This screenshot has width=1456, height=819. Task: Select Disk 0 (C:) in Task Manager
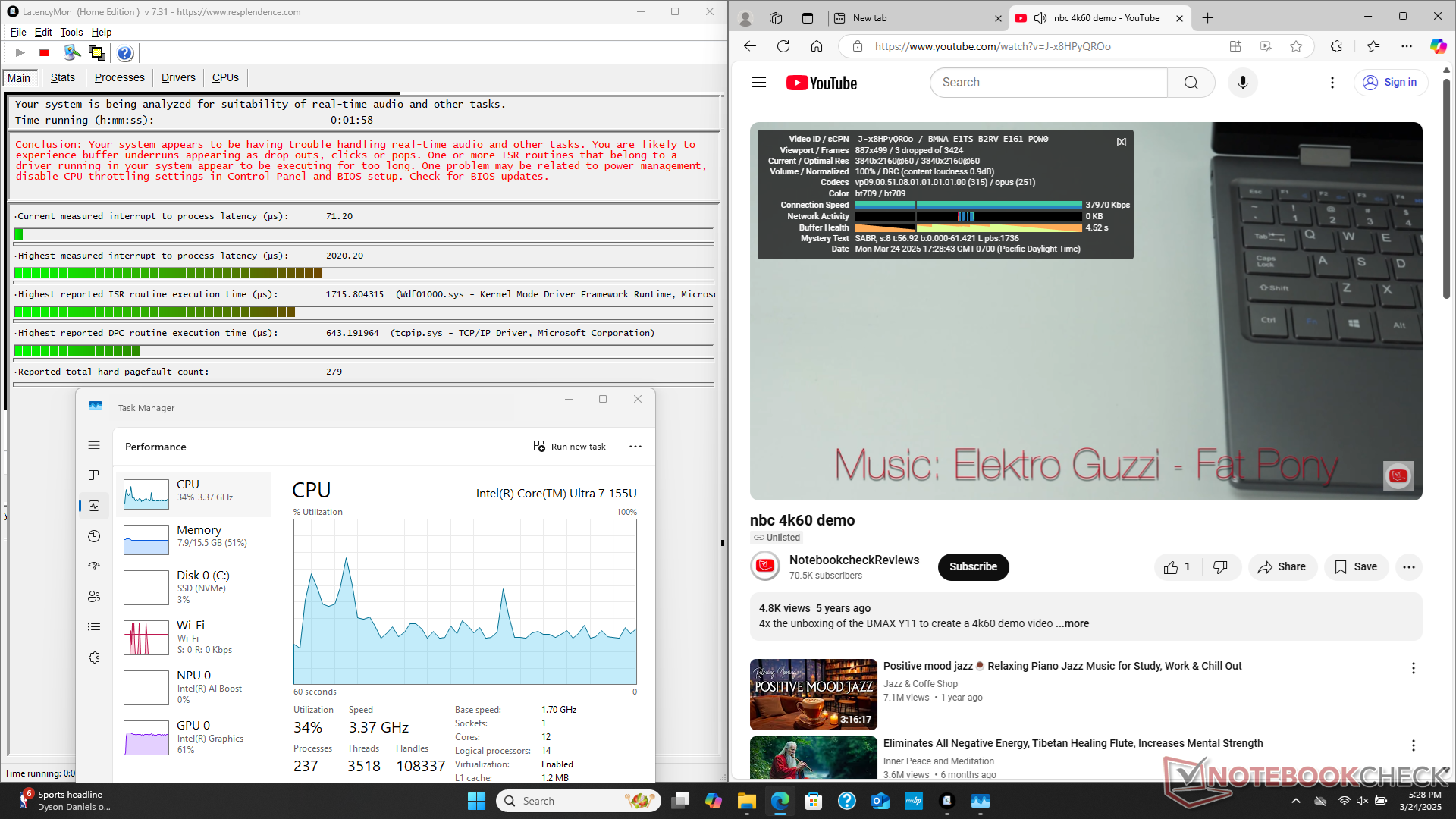click(194, 588)
